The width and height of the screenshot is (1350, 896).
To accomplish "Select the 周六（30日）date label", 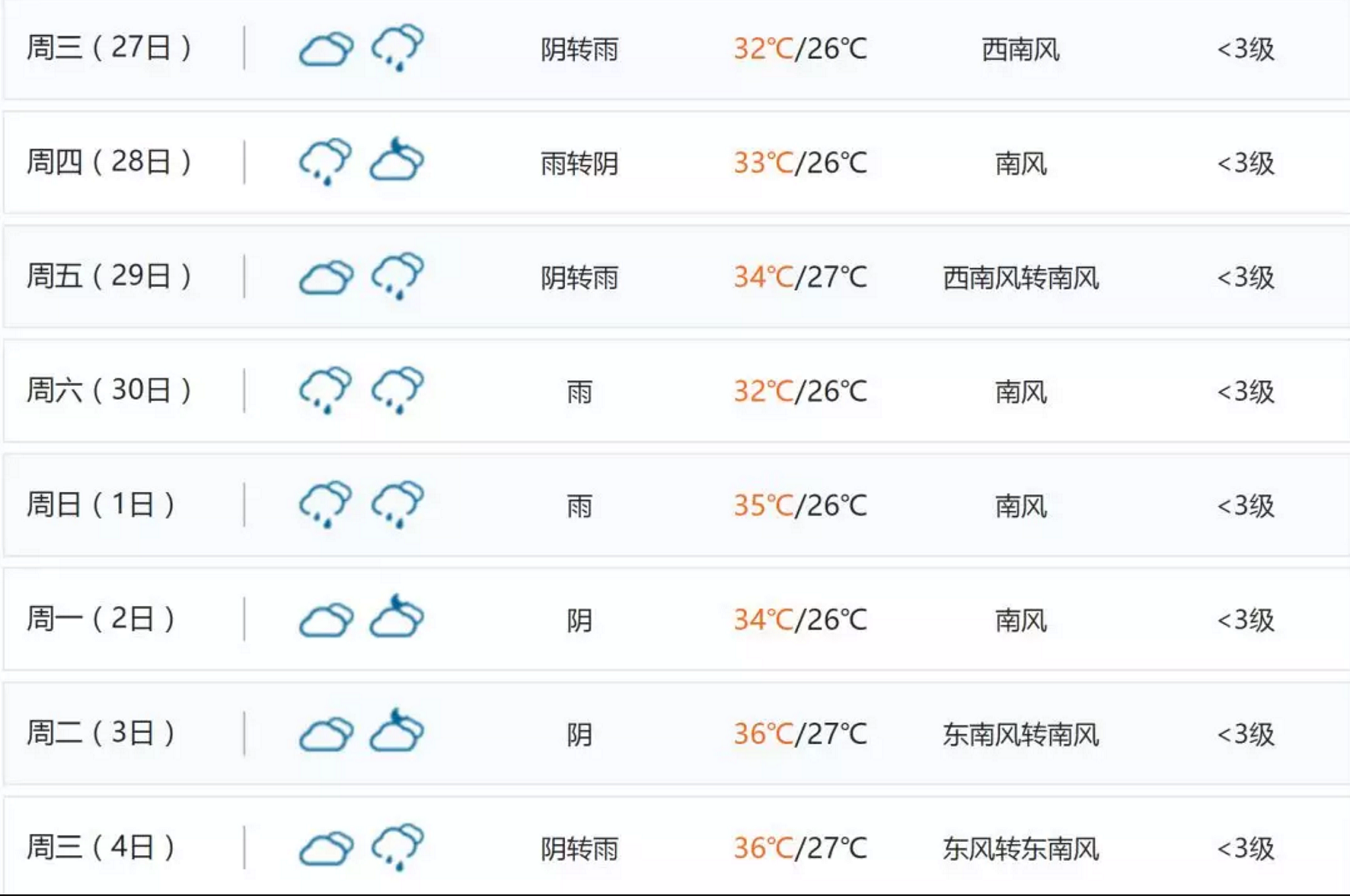I will click(109, 390).
